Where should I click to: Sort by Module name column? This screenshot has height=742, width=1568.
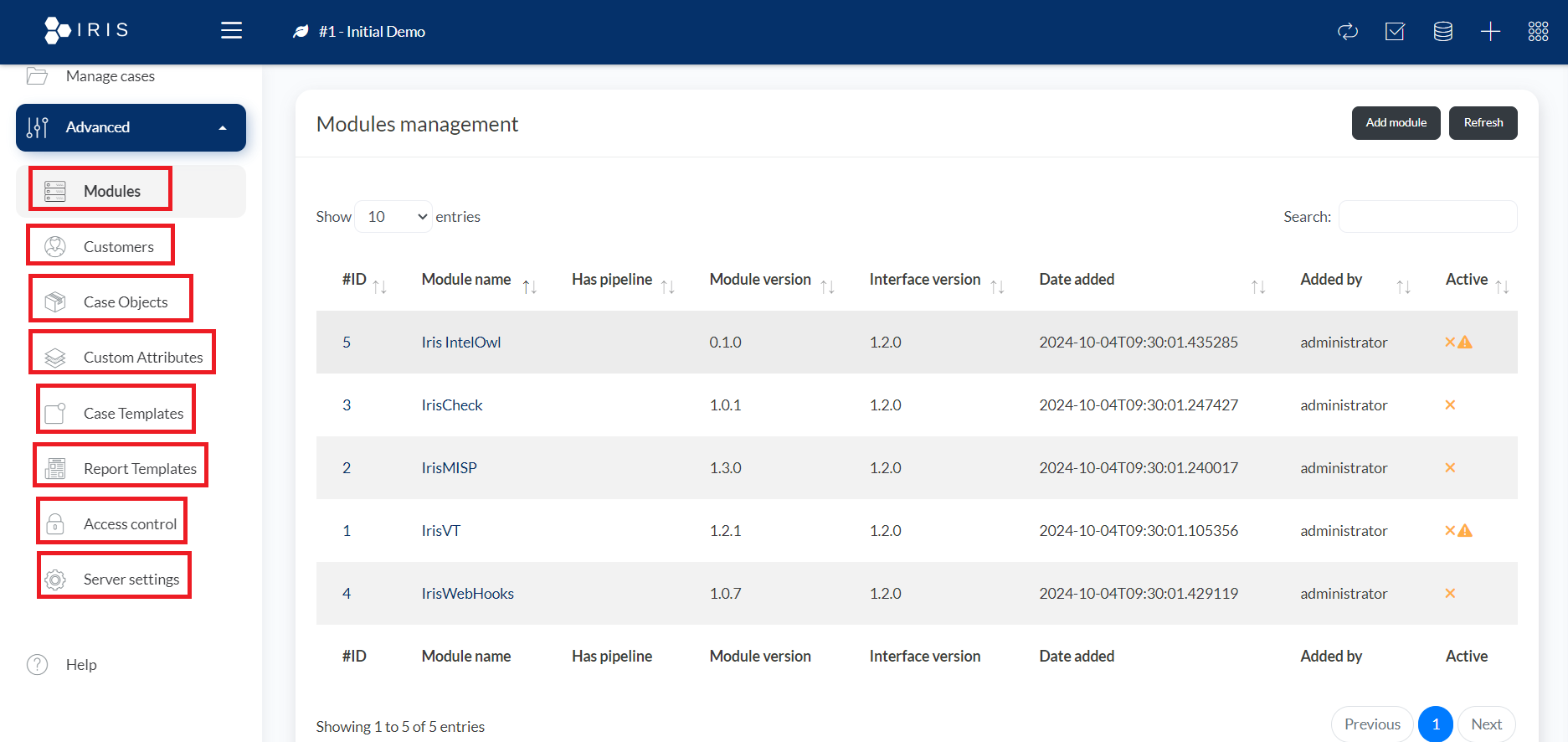[x=479, y=280]
